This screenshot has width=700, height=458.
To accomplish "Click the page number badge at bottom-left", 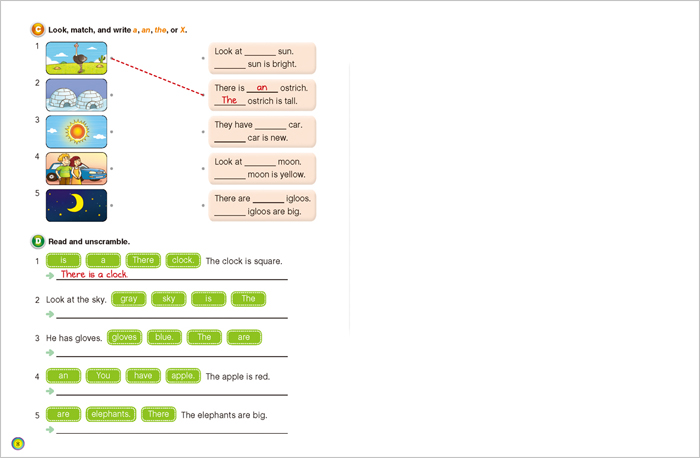I will tap(16, 443).
